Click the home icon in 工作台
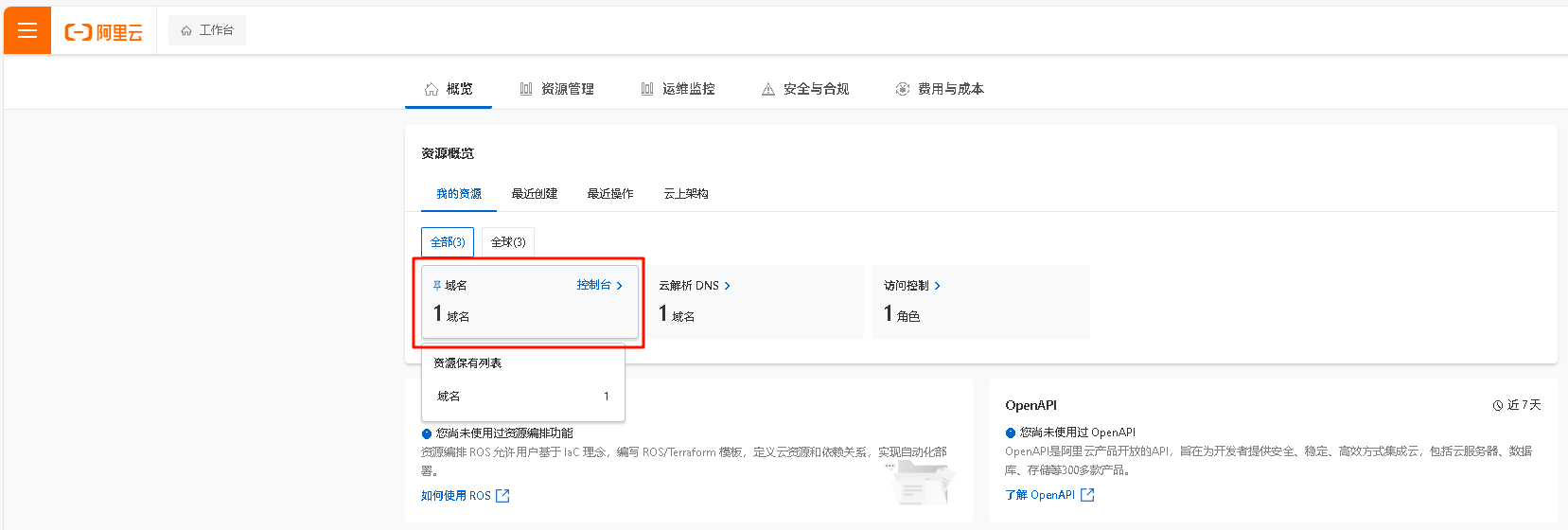The width and height of the screenshot is (1568, 530). point(186,30)
